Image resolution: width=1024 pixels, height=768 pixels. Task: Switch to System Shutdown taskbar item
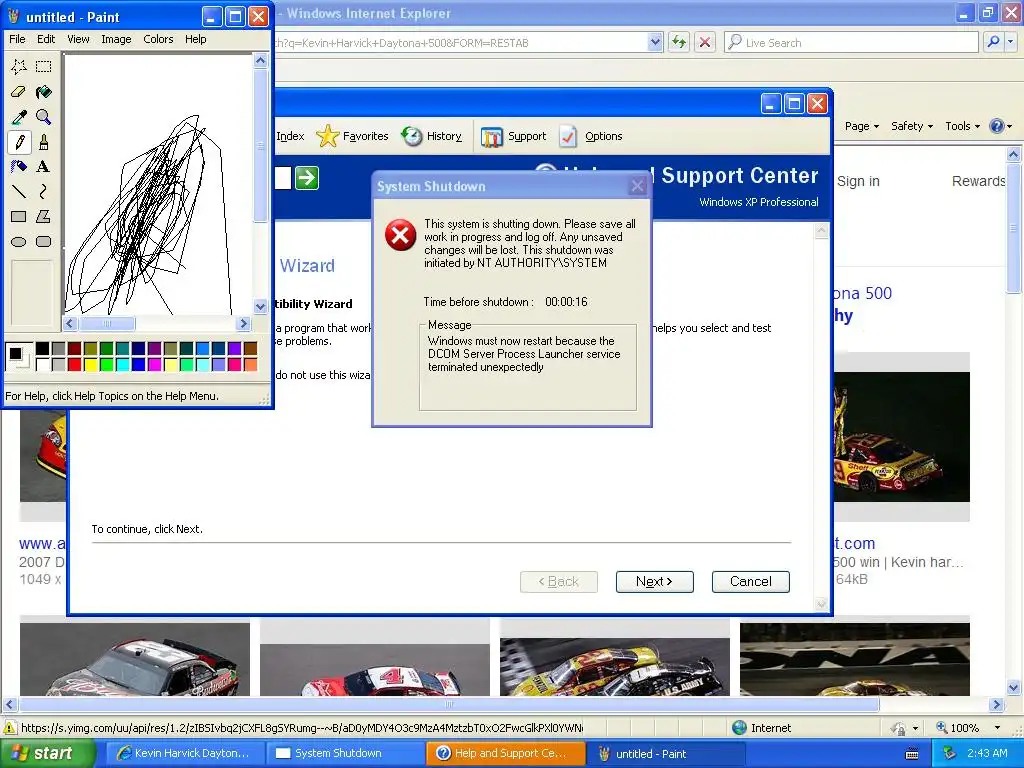(346, 753)
